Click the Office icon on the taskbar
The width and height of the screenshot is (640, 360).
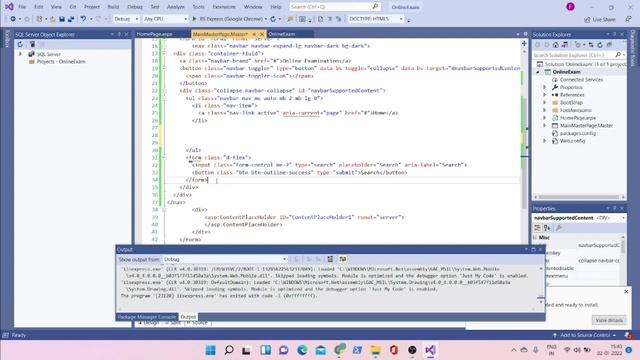(x=394, y=350)
